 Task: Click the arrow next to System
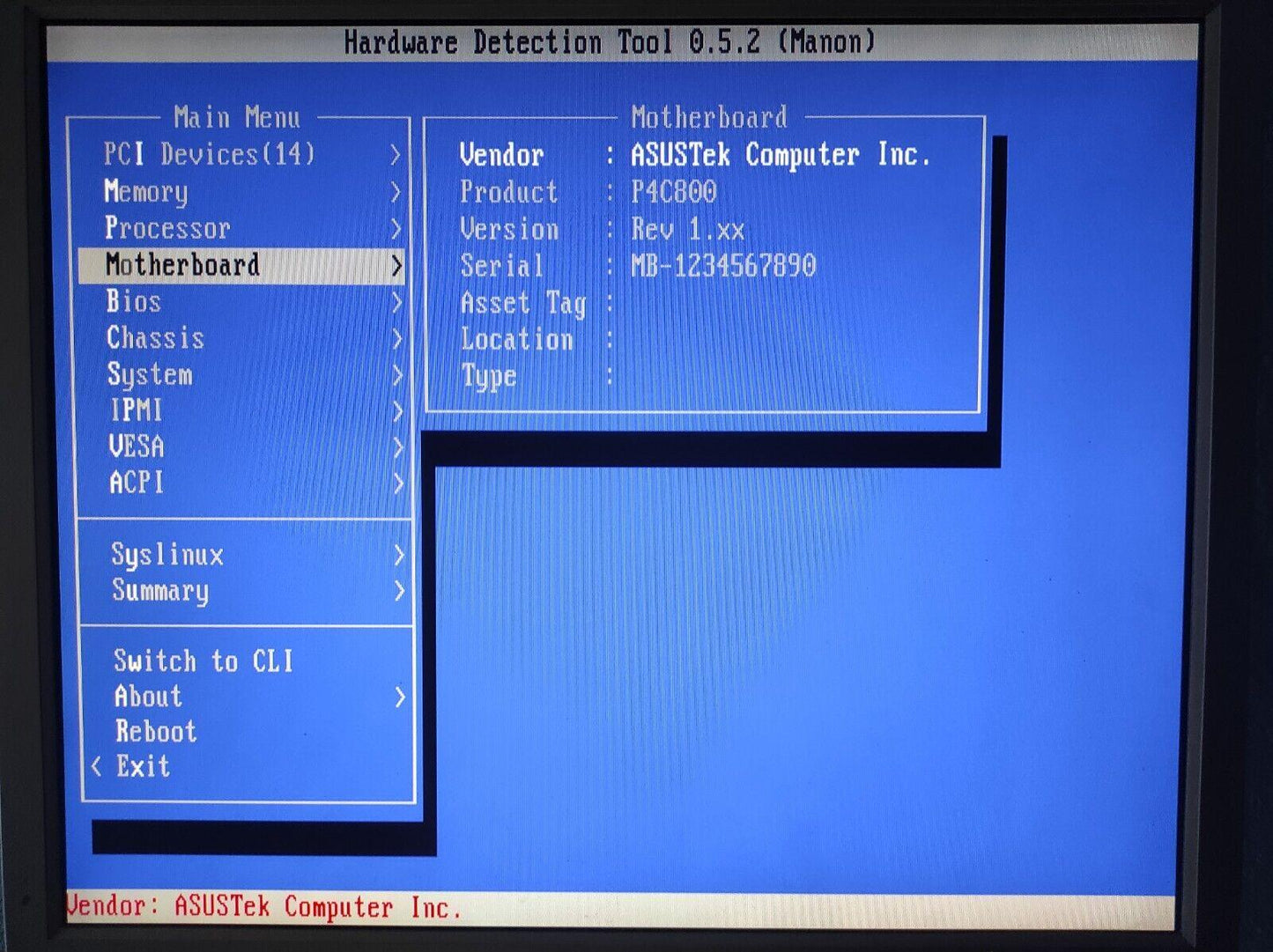coord(396,376)
